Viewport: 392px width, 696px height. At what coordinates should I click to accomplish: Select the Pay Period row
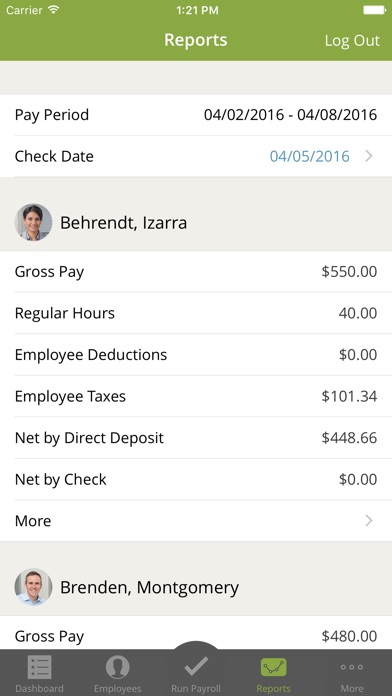coord(196,115)
